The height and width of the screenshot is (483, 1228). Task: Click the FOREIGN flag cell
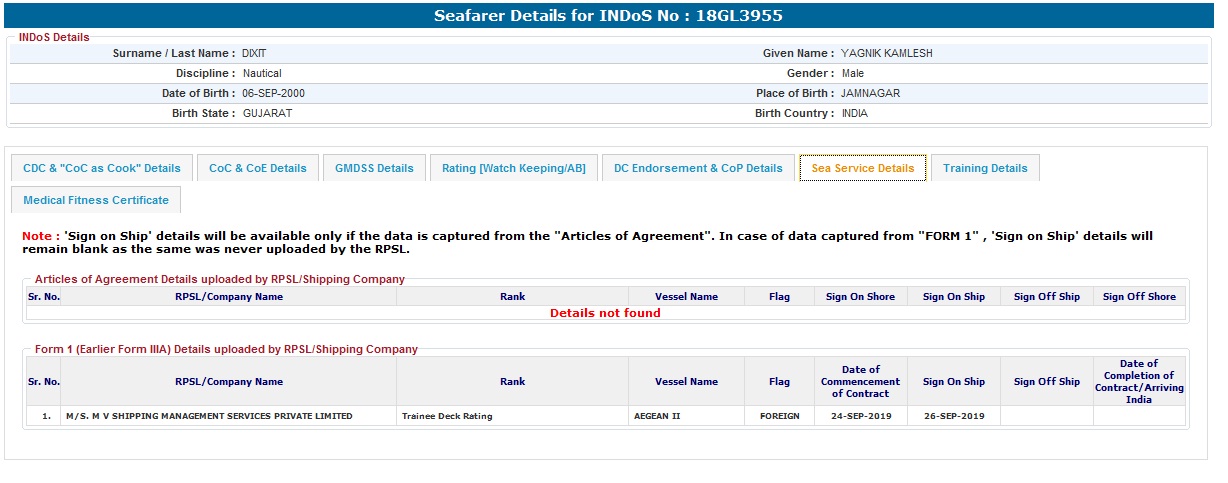pyautogui.click(x=779, y=416)
